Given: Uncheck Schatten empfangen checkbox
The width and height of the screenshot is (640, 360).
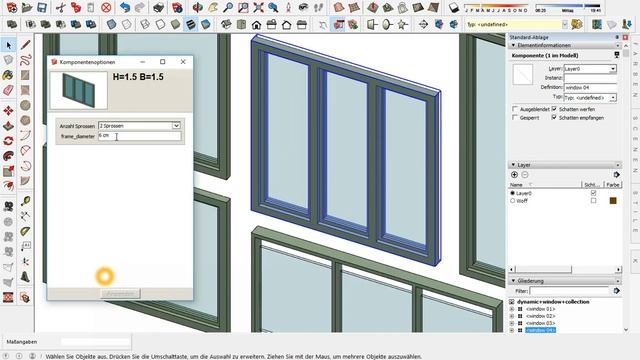Looking at the screenshot, I should [554, 117].
